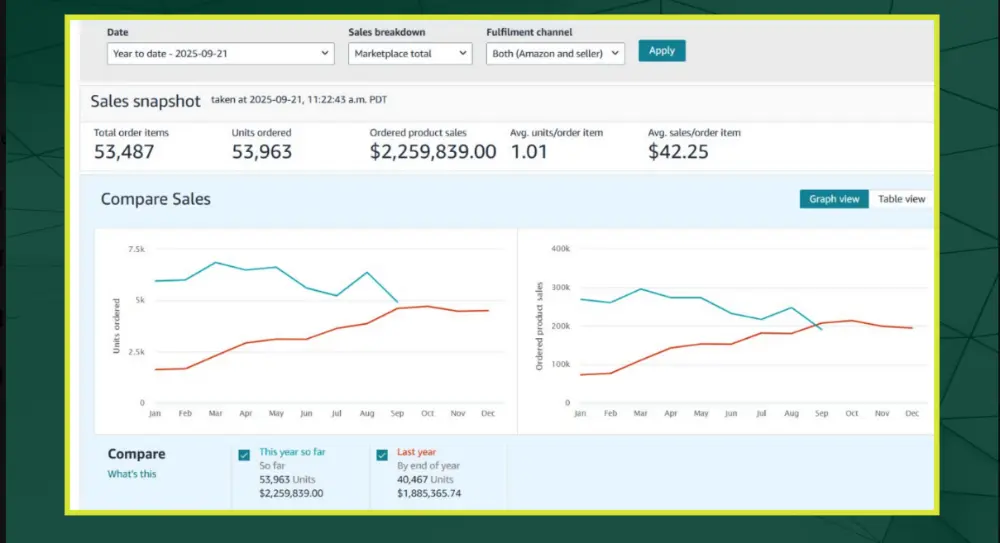Click the Compare Sales heading

click(156, 199)
